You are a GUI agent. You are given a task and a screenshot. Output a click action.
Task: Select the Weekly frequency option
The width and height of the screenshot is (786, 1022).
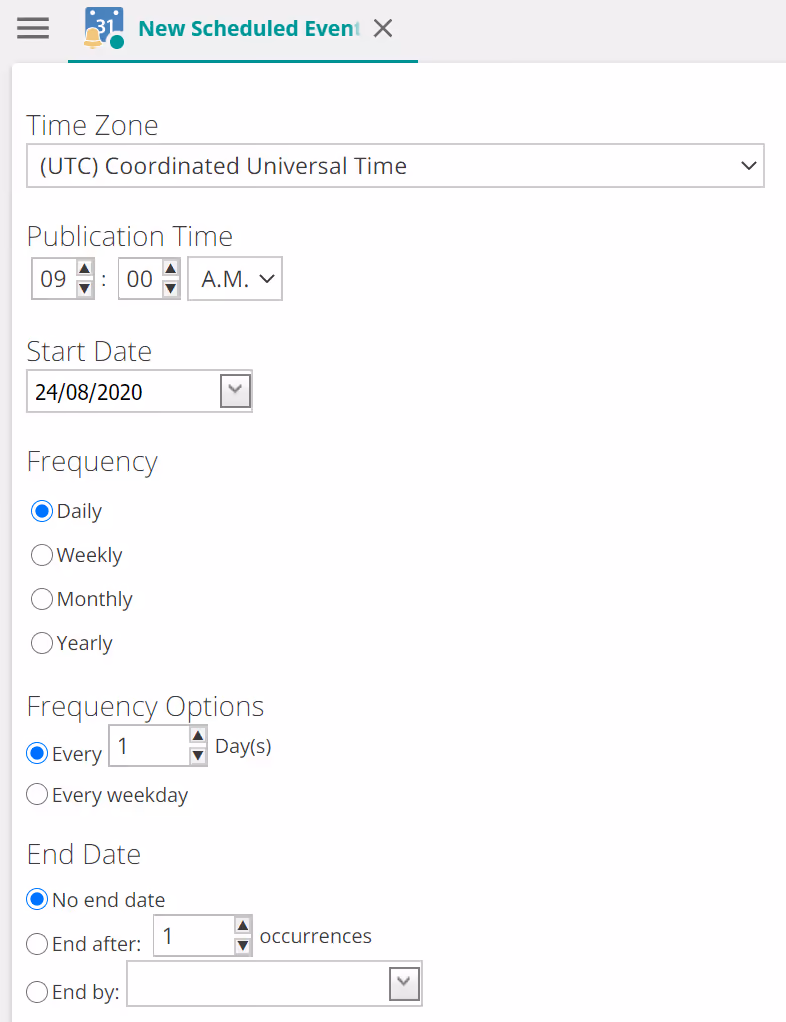pyautogui.click(x=42, y=555)
